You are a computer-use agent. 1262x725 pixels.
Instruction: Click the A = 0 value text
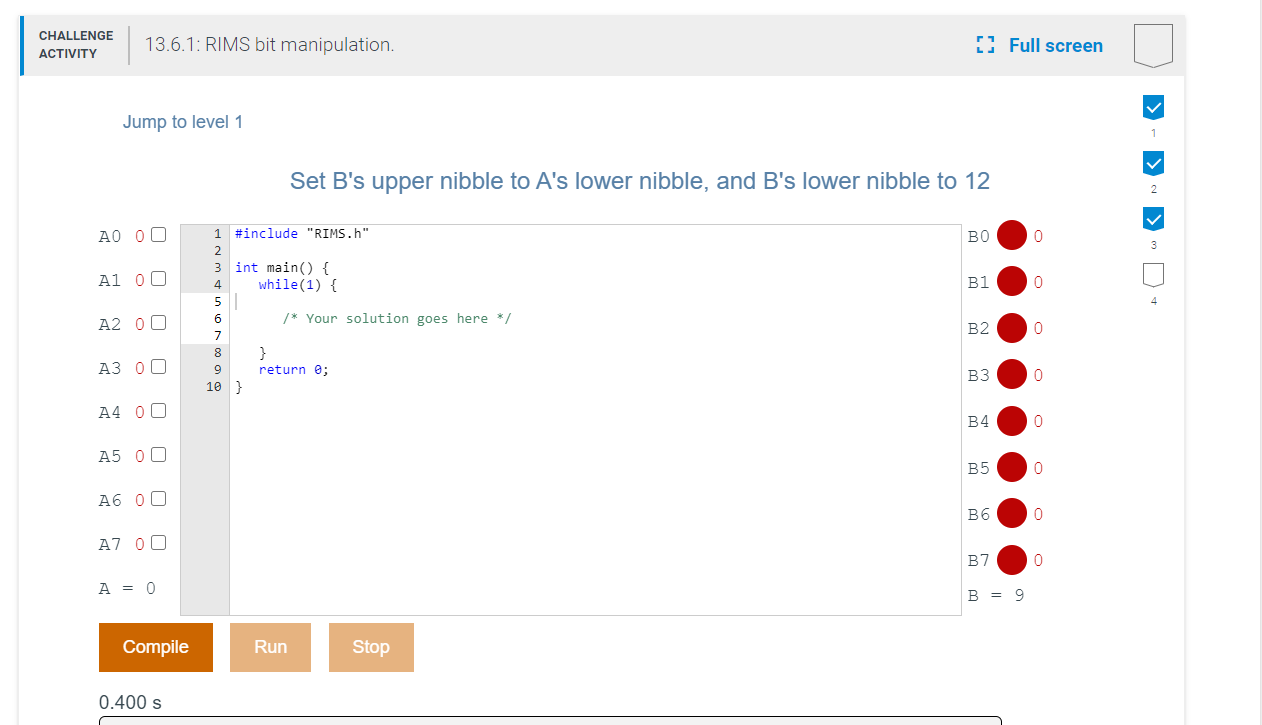point(127,588)
